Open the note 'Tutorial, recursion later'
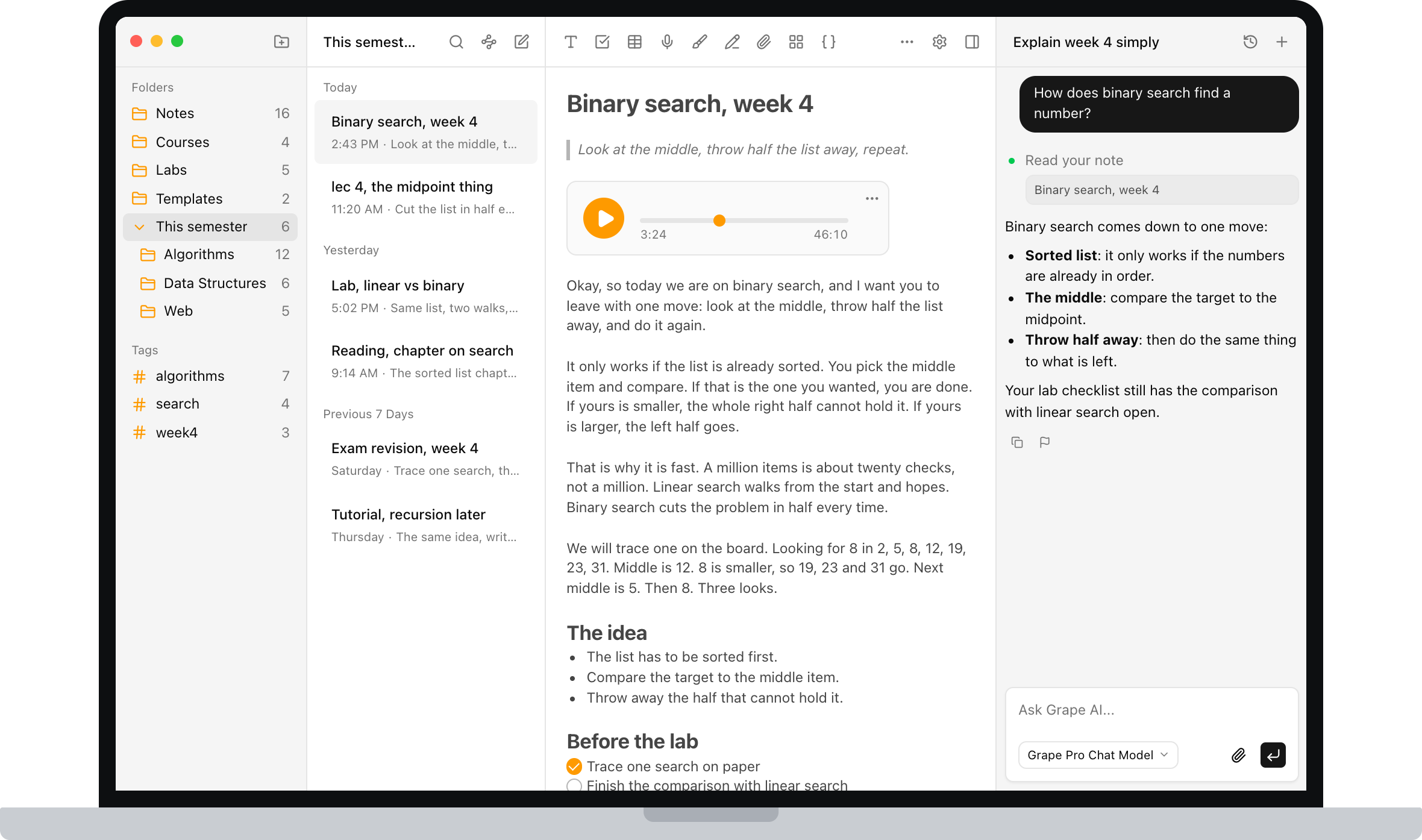The width and height of the screenshot is (1422, 840). pyautogui.click(x=426, y=525)
